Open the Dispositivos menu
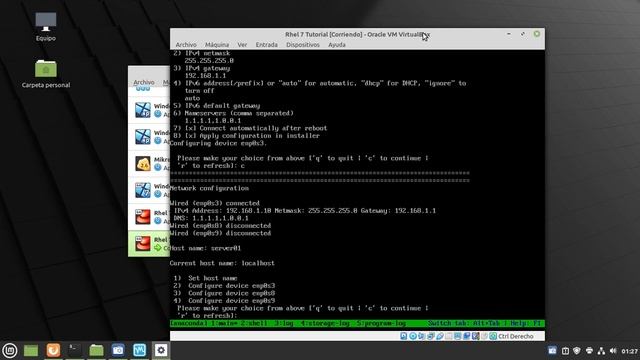Viewport: 640px width, 360px height. point(303,45)
